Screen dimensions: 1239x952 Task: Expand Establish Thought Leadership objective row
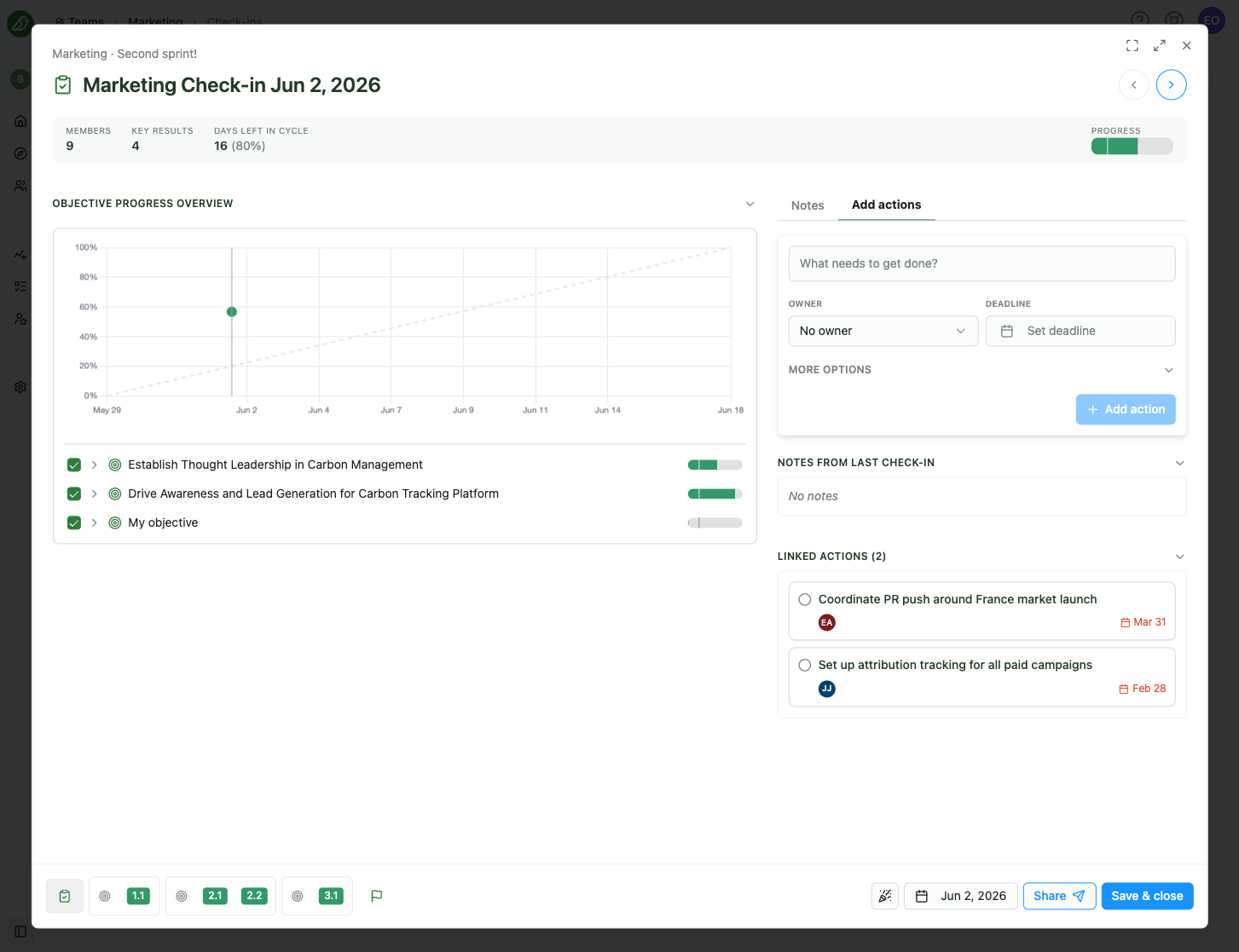pos(95,464)
